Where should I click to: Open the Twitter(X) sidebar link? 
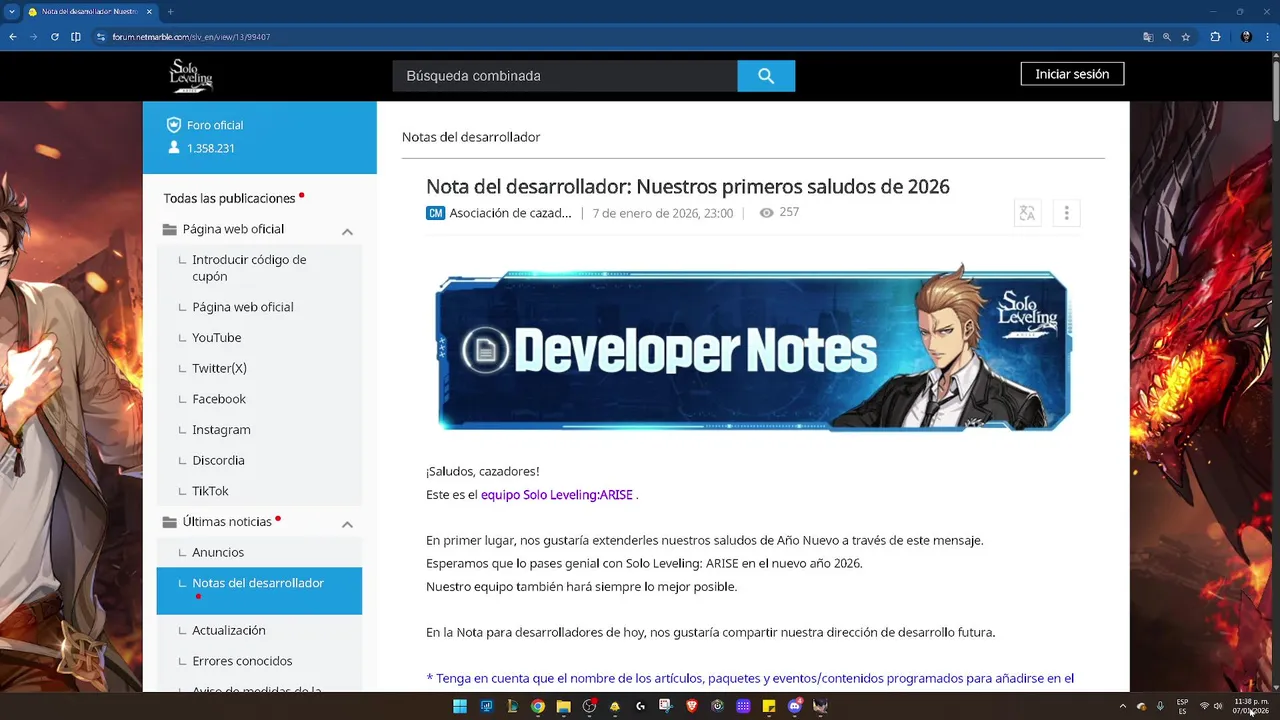[x=219, y=368]
